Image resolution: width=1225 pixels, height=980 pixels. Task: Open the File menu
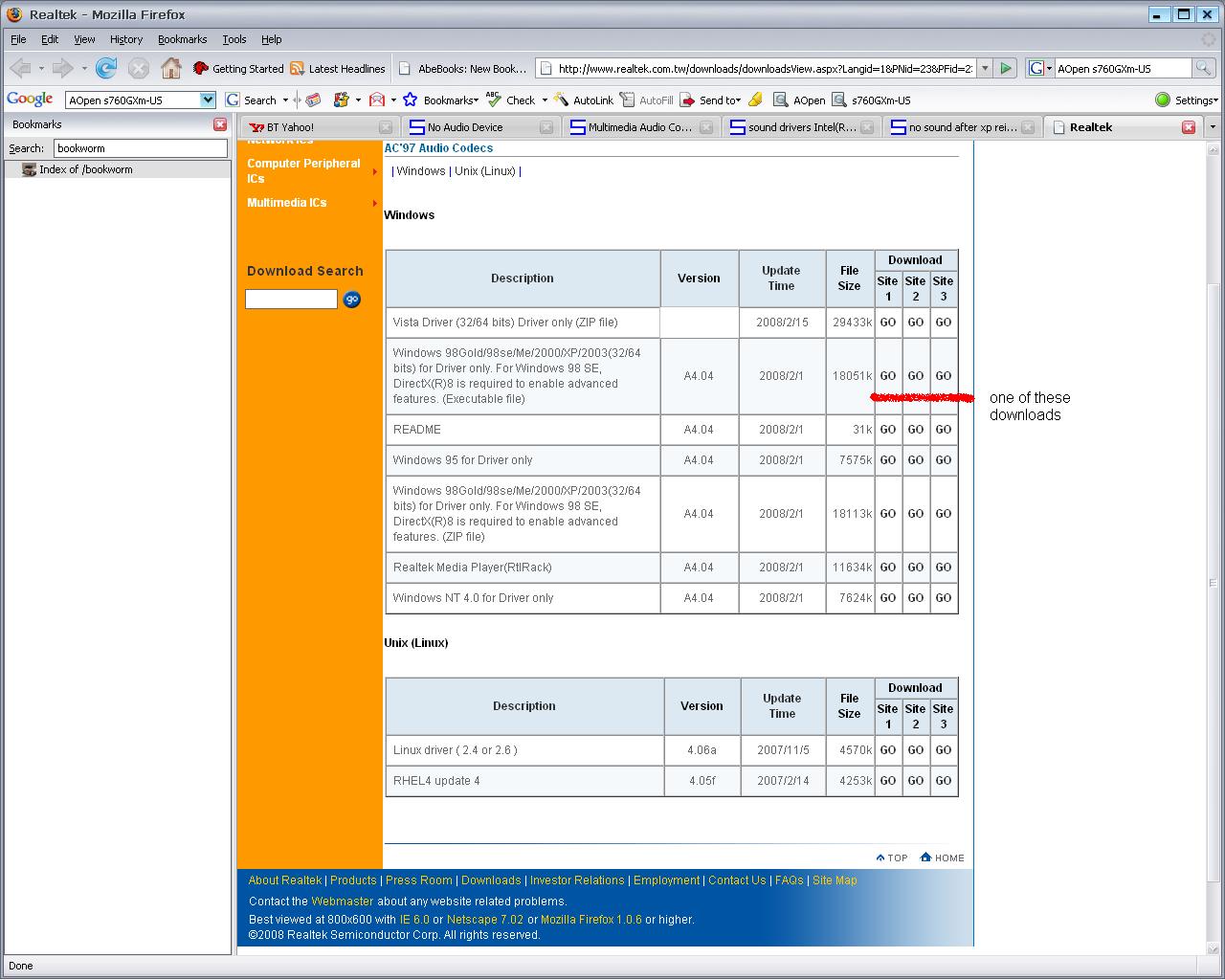tap(18, 39)
